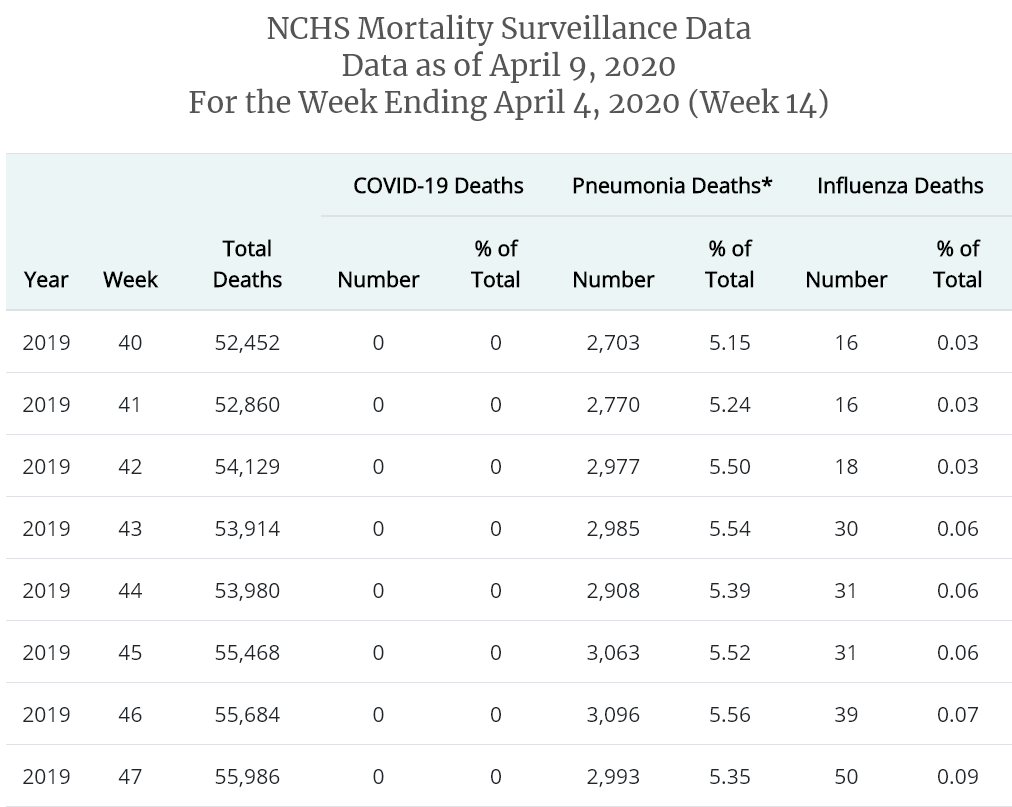Select the Pneumonia Deaths* group header
This screenshot has width=1012, height=807.
point(672,185)
